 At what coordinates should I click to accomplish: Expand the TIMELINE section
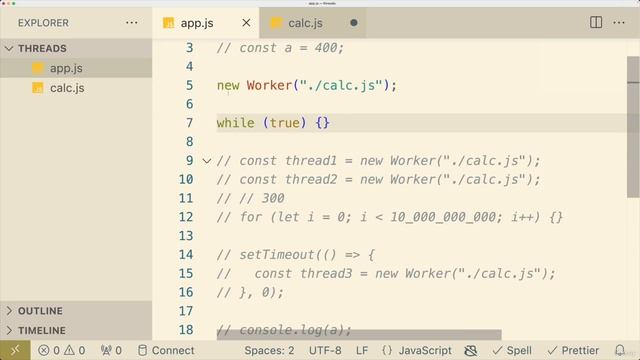(76, 330)
